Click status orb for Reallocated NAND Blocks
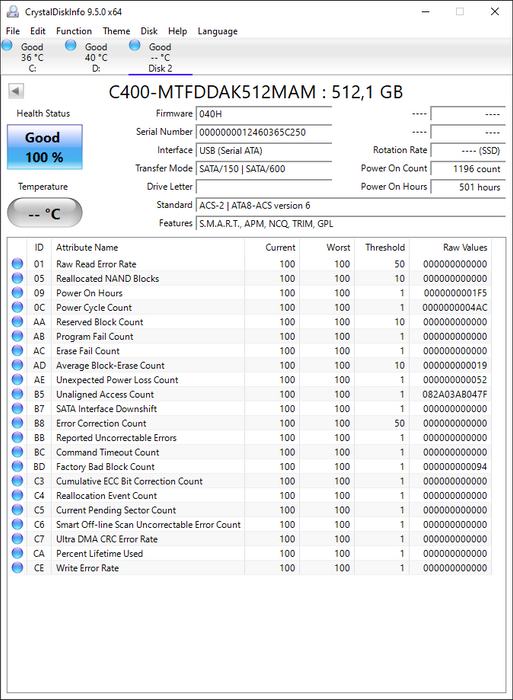Viewport: 513px width, 700px height. click(17, 278)
